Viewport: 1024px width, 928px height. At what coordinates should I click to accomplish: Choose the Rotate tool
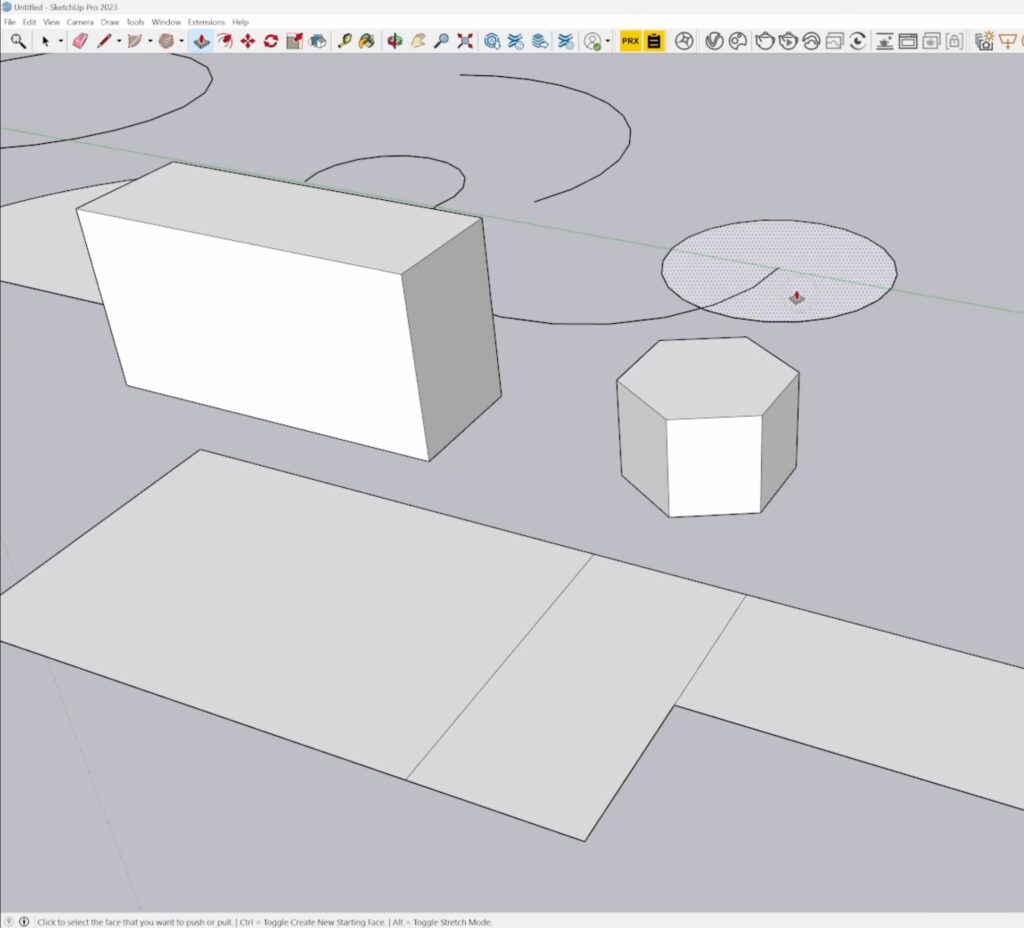271,41
